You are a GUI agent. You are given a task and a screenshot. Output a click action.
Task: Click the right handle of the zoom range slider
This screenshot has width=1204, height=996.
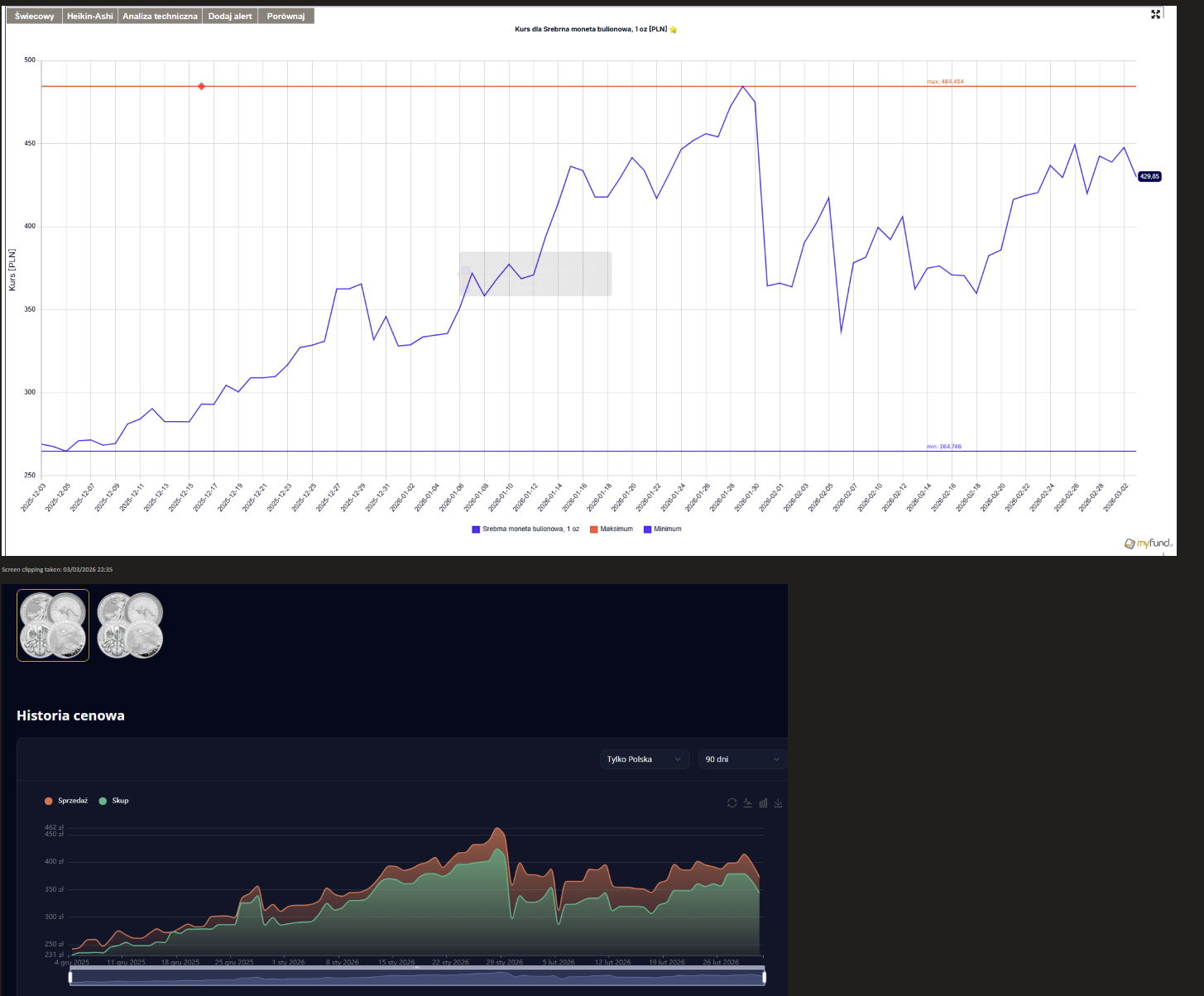click(x=764, y=978)
